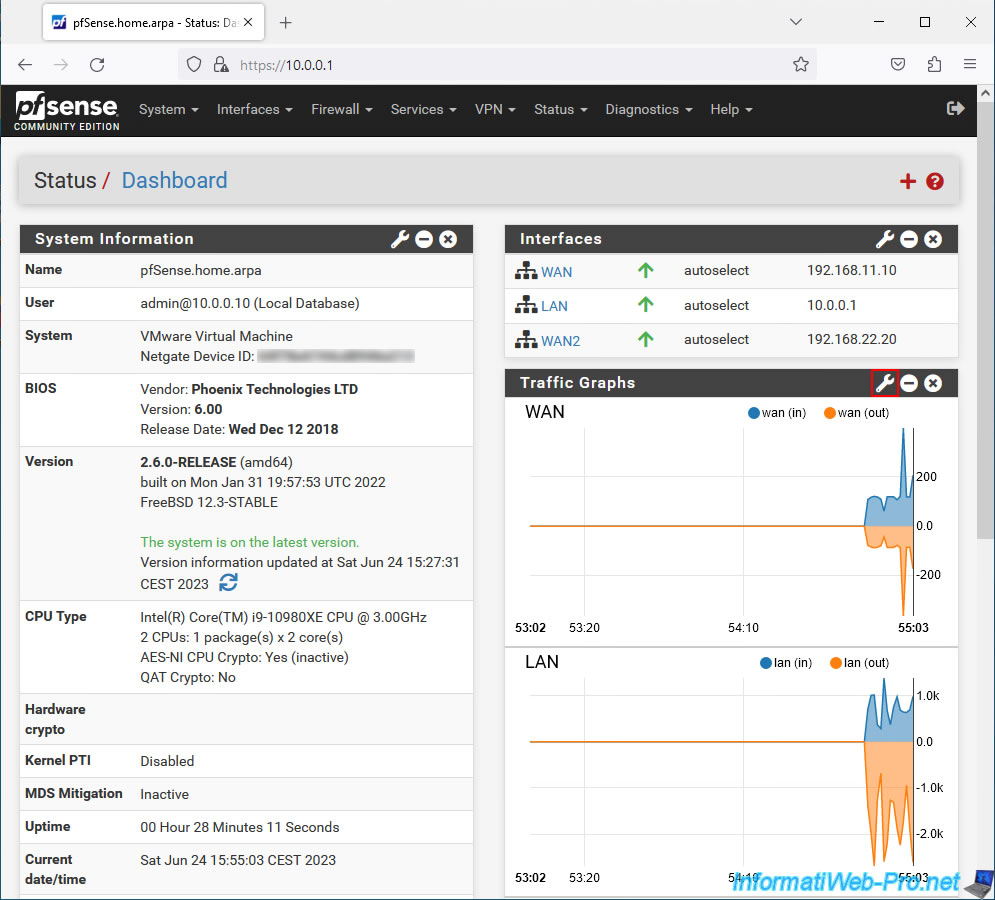Close the Traffic Graphs widget
This screenshot has width=995, height=900.
pyautogui.click(x=933, y=383)
